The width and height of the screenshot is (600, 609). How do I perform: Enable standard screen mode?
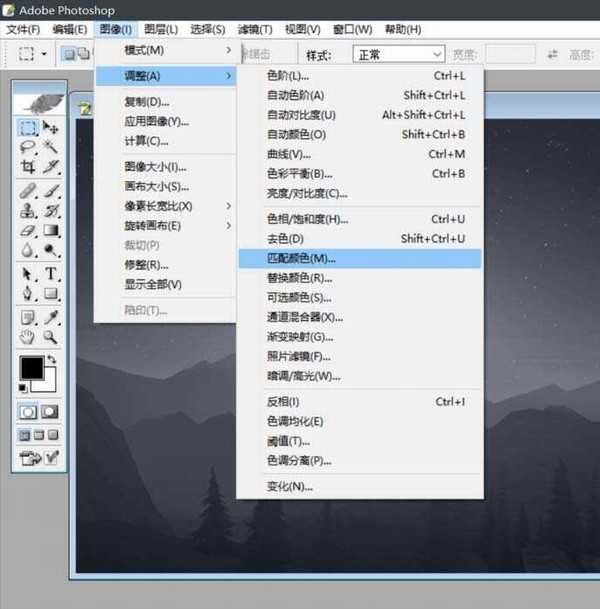tap(24, 435)
